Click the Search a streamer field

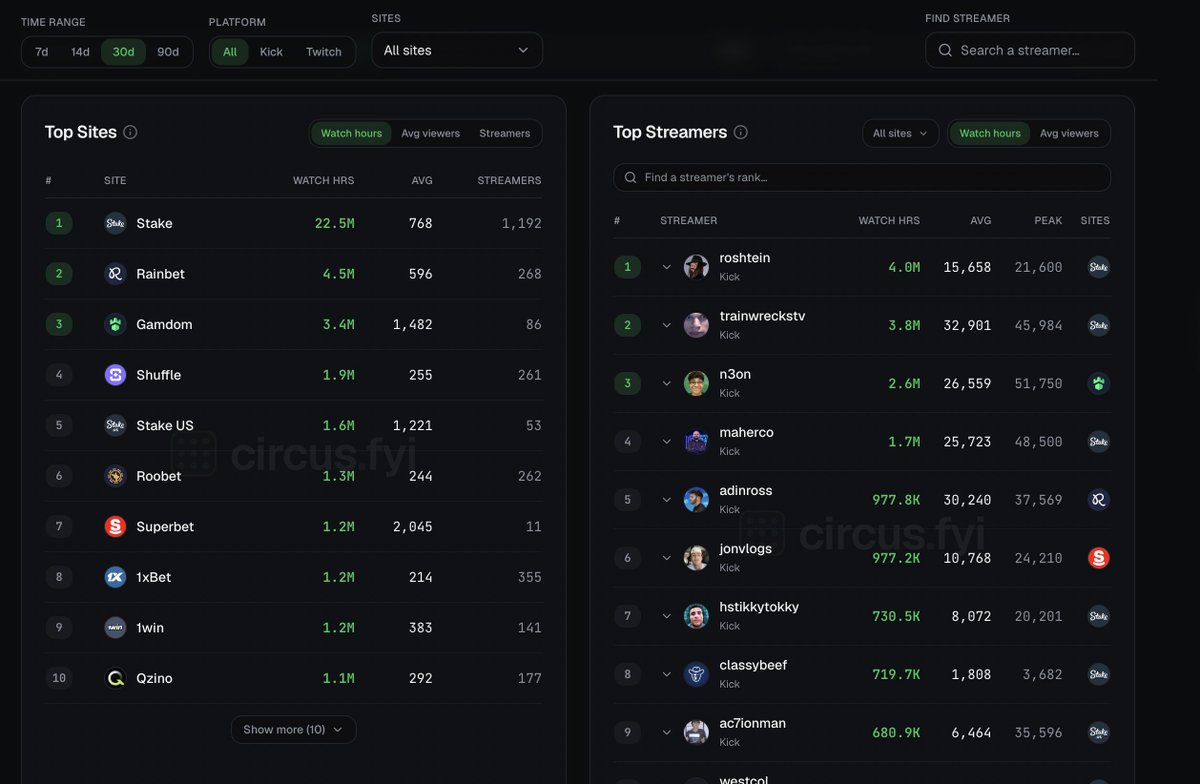coord(1030,50)
